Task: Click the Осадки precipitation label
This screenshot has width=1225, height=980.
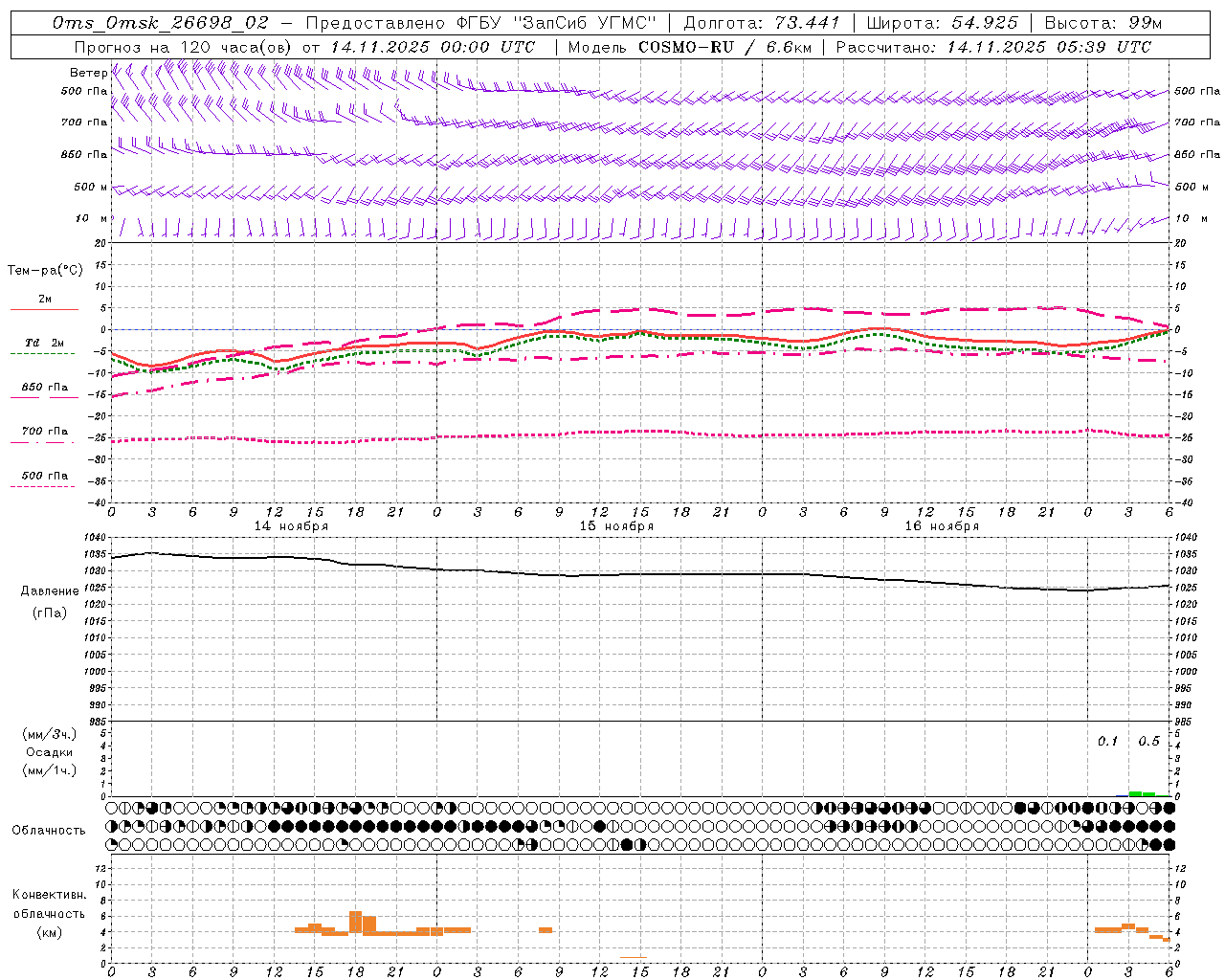Action: (x=50, y=752)
